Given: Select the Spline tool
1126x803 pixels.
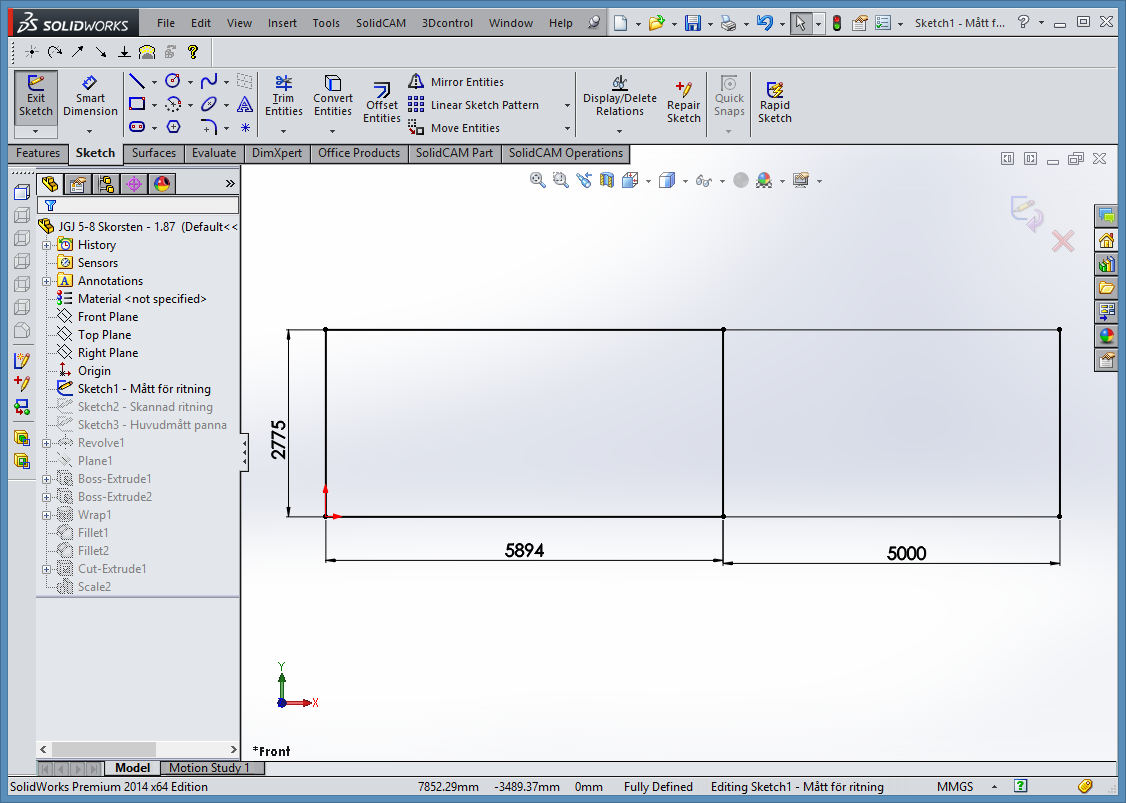Looking at the screenshot, I should 209,81.
